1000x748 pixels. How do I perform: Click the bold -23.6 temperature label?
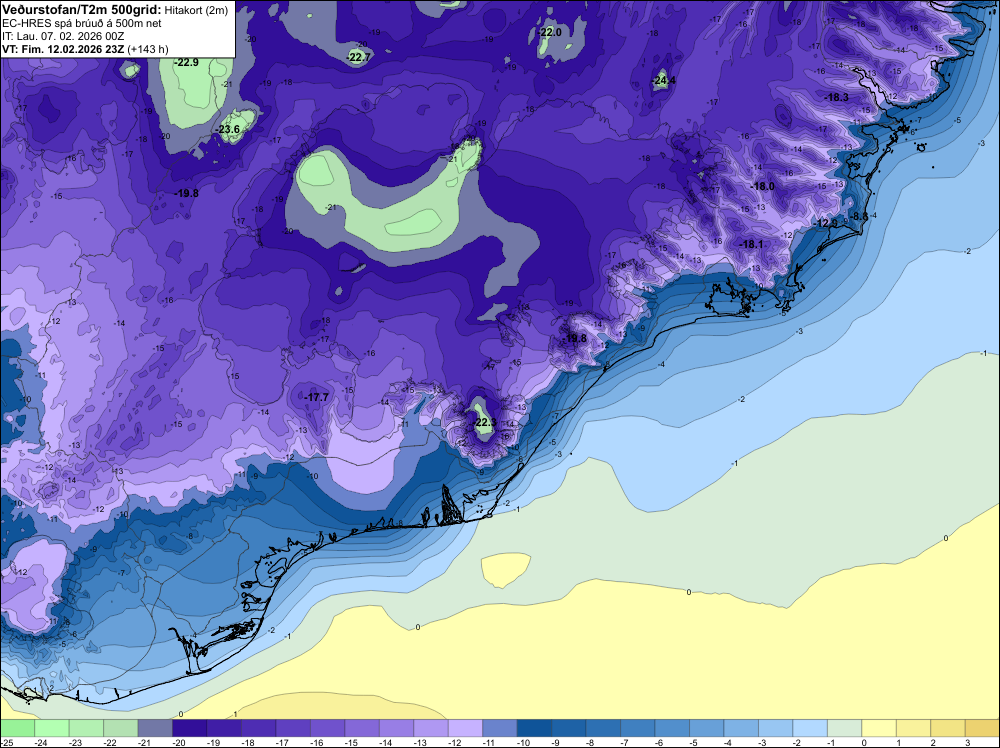tap(228, 129)
